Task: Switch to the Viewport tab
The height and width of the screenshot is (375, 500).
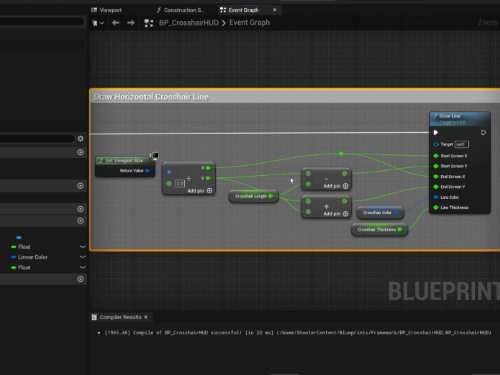Action: [x=107, y=10]
